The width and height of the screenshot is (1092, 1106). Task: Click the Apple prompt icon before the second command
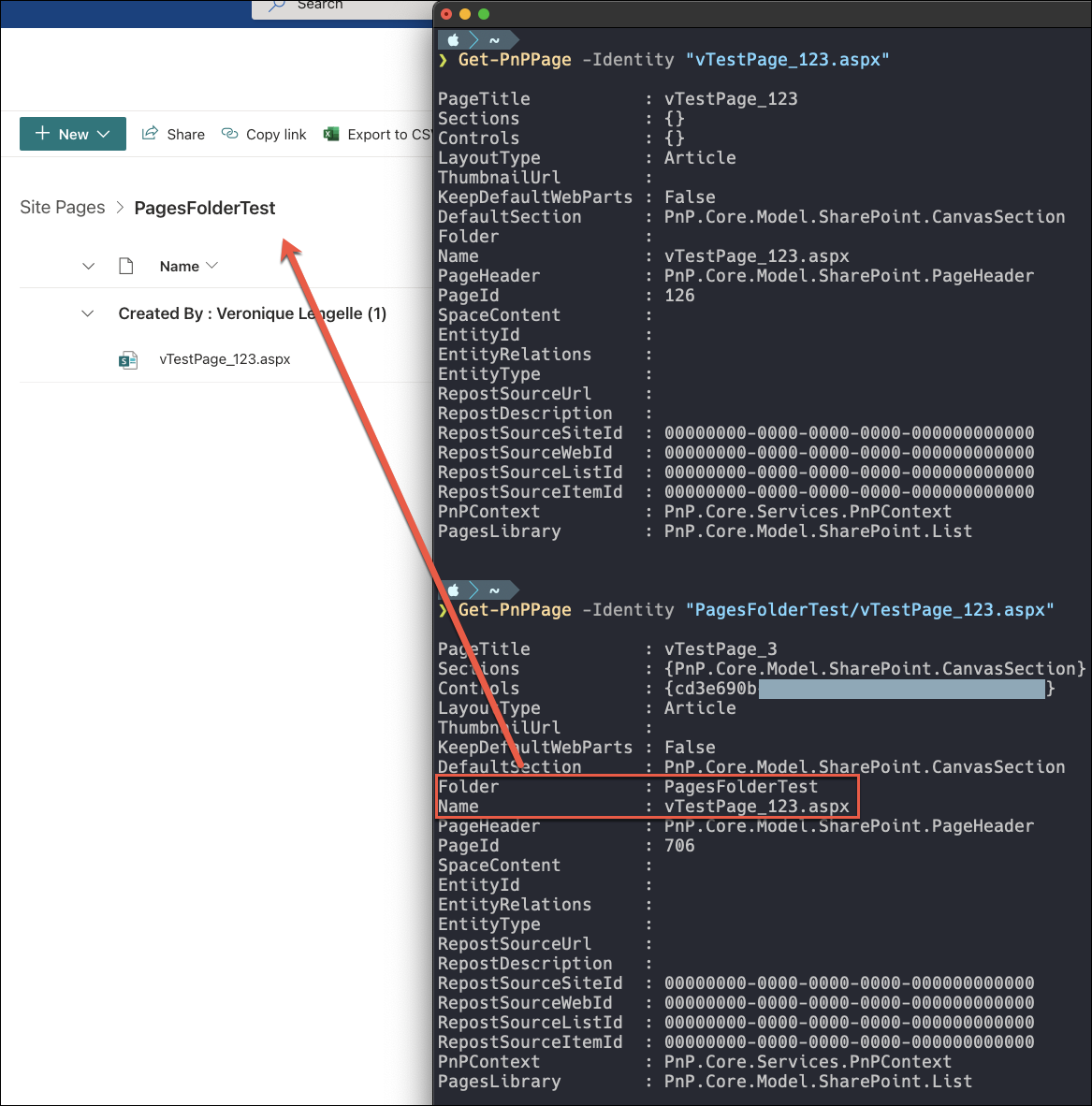(x=453, y=589)
